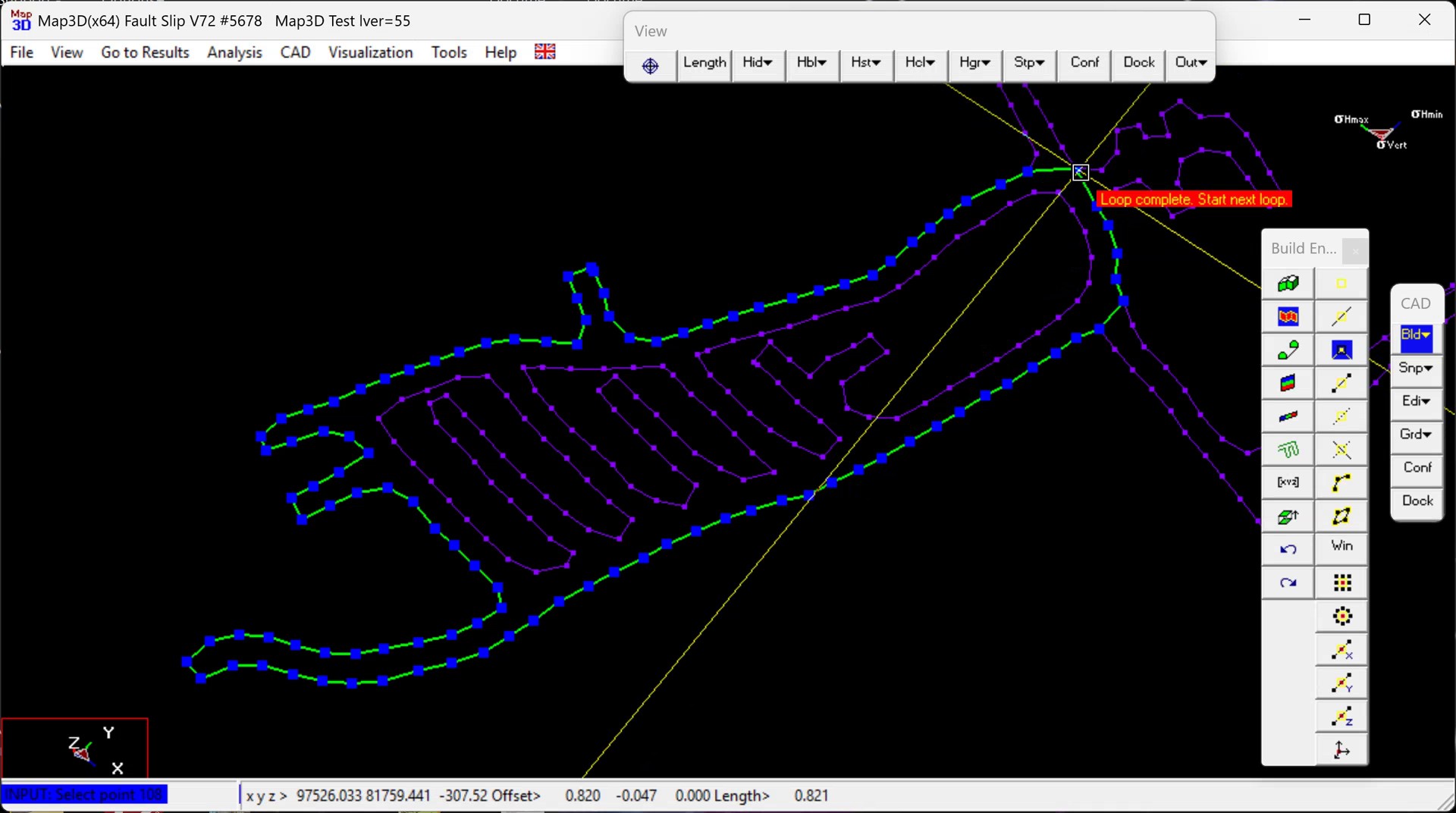Click the undo arrow in Build panel
1456x813 pixels.
[1288, 549]
